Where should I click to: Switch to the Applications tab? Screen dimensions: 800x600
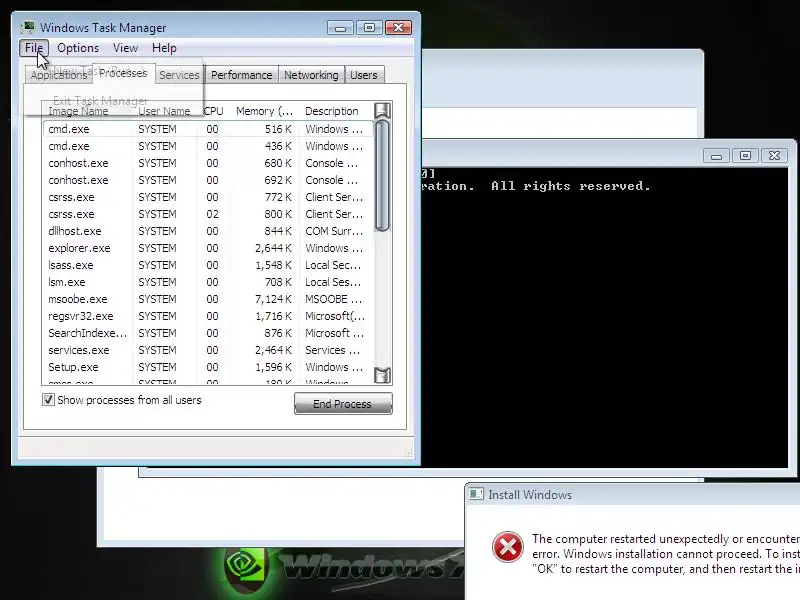click(59, 75)
